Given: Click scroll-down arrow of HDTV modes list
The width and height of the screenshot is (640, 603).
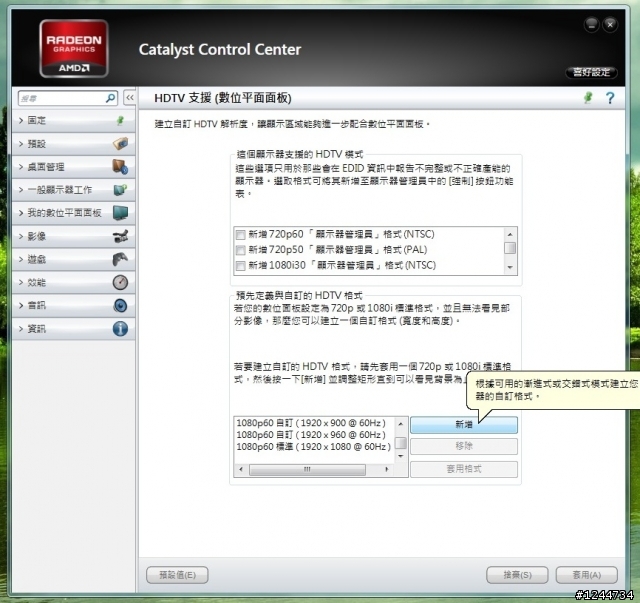Looking at the screenshot, I should coord(510,267).
